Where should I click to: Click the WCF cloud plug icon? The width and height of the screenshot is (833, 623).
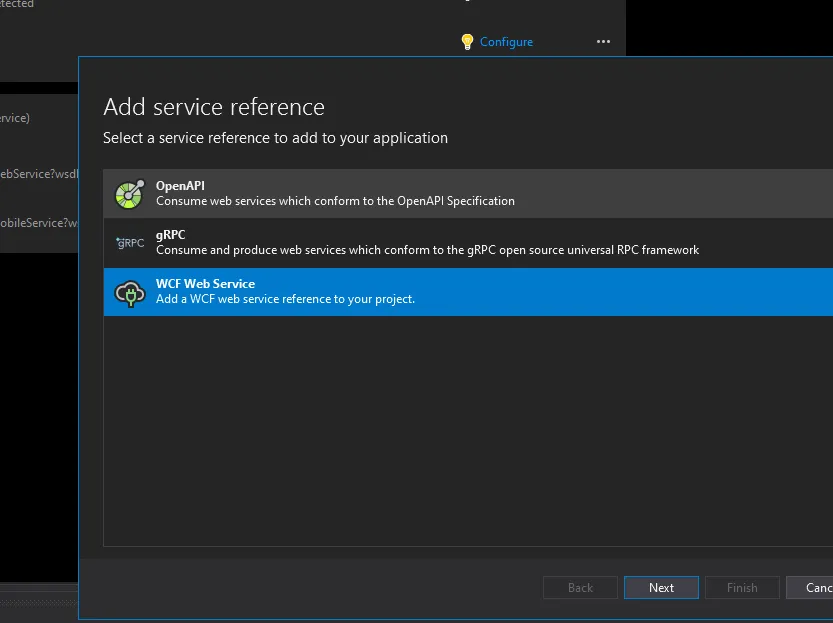130,293
